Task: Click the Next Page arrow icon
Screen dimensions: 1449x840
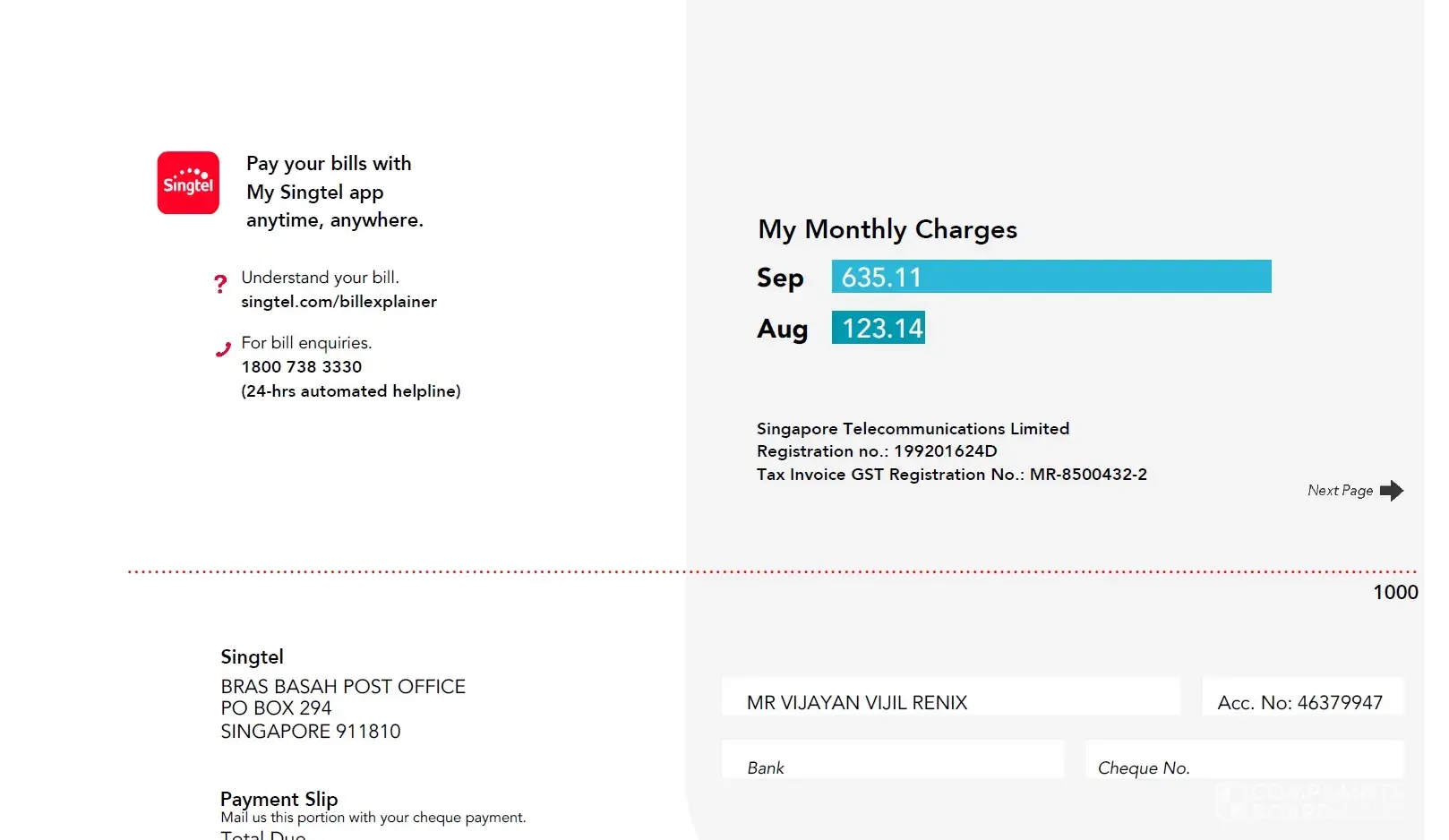Action: point(1392,491)
